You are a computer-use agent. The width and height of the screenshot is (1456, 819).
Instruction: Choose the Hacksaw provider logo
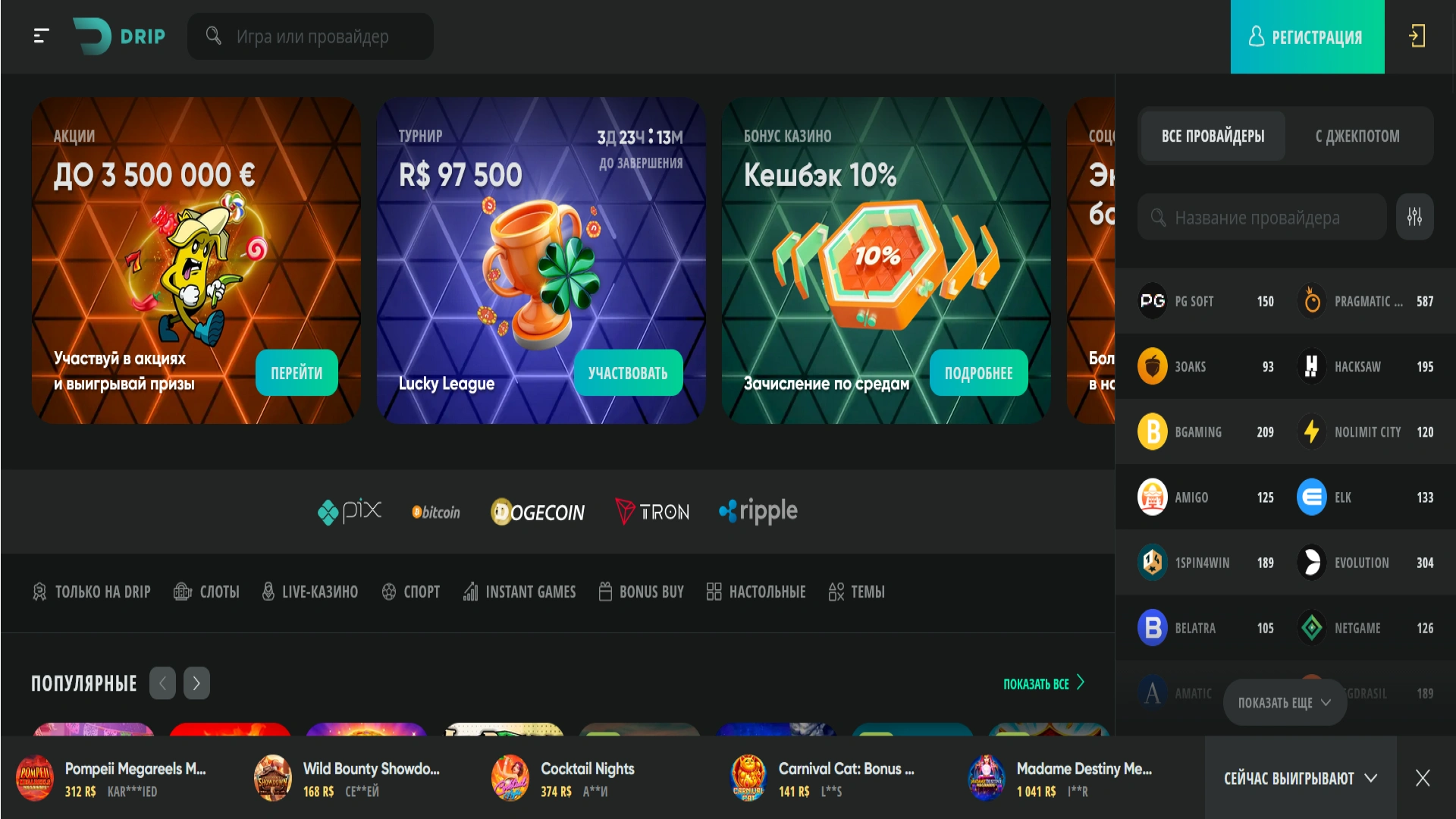(x=1311, y=366)
